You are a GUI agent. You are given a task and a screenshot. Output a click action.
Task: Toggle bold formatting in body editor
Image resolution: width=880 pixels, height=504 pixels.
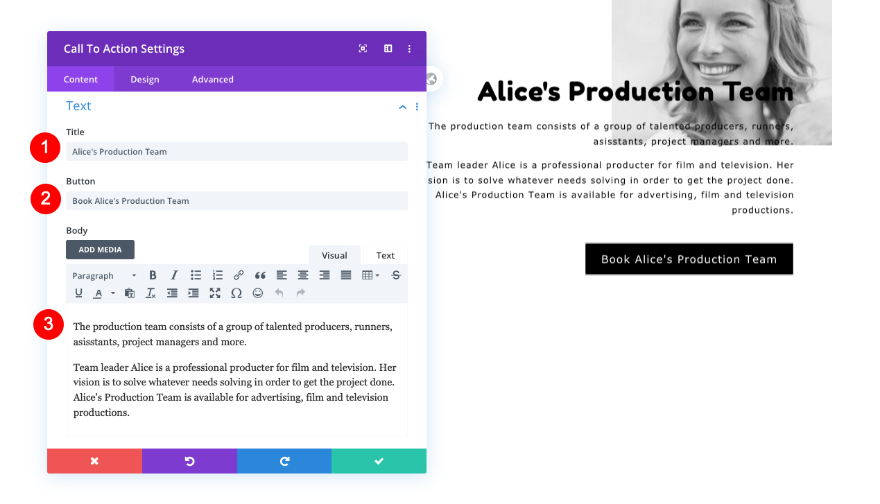tap(153, 276)
